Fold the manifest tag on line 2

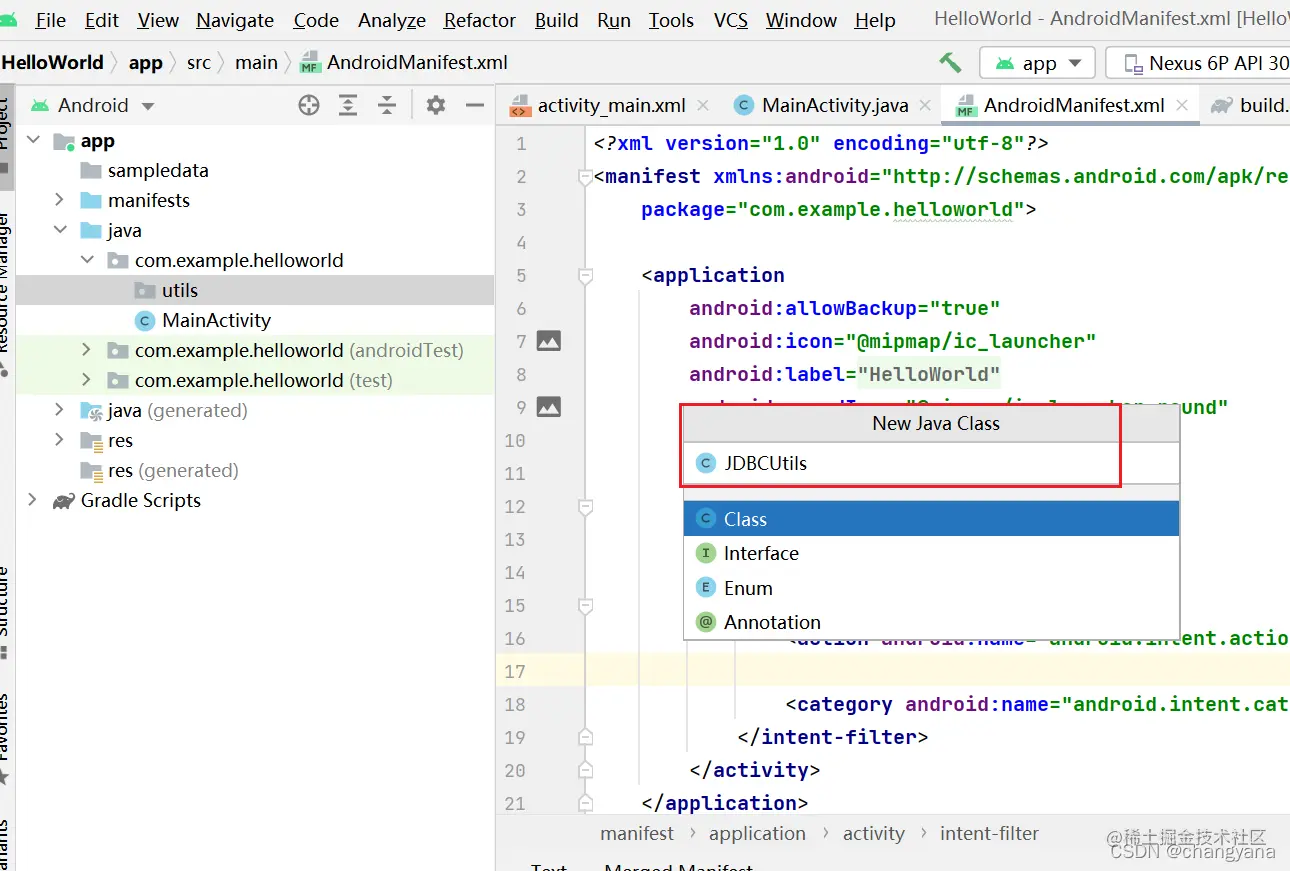pos(585,178)
